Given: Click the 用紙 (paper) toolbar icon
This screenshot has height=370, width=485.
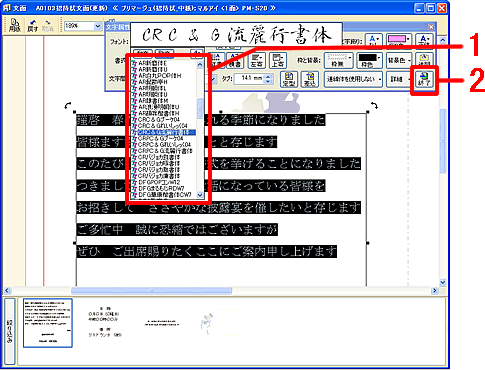Looking at the screenshot, I should [x=14, y=25].
